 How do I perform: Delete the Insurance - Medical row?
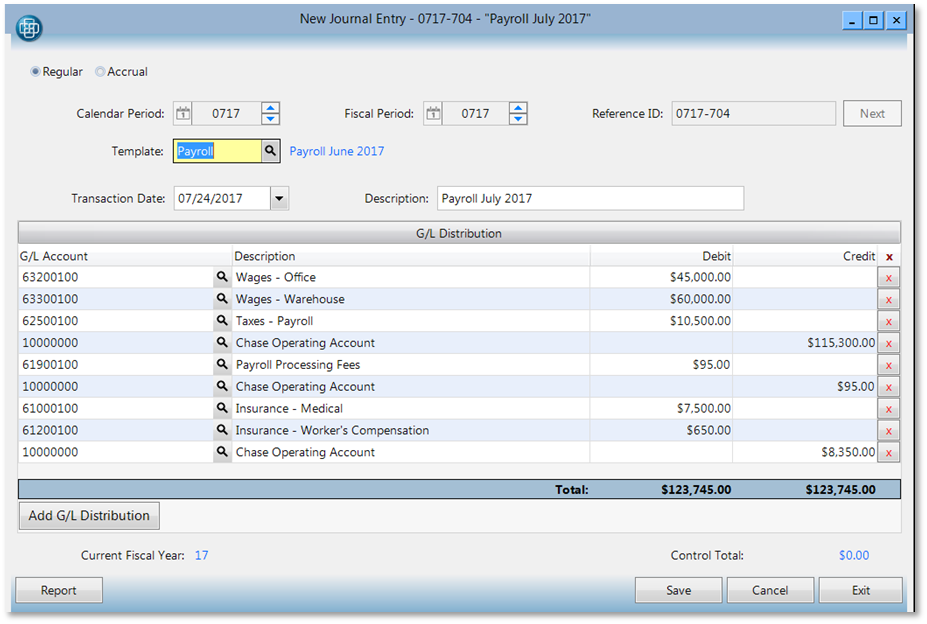pyautogui.click(x=888, y=408)
